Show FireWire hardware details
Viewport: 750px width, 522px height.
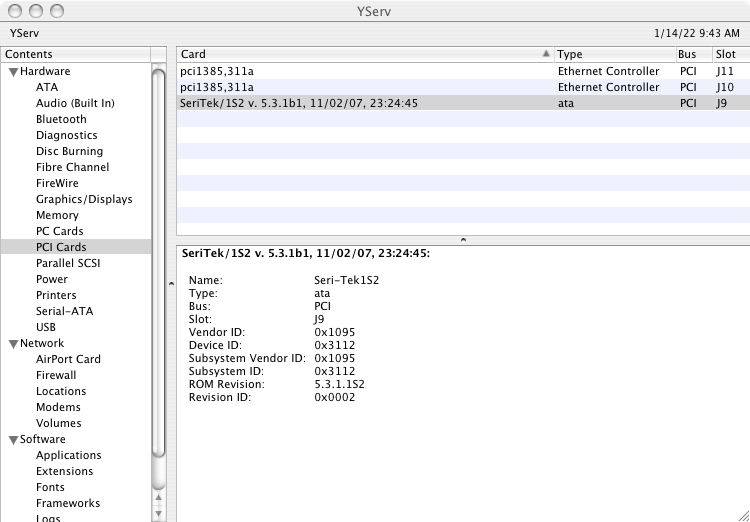pos(57,183)
